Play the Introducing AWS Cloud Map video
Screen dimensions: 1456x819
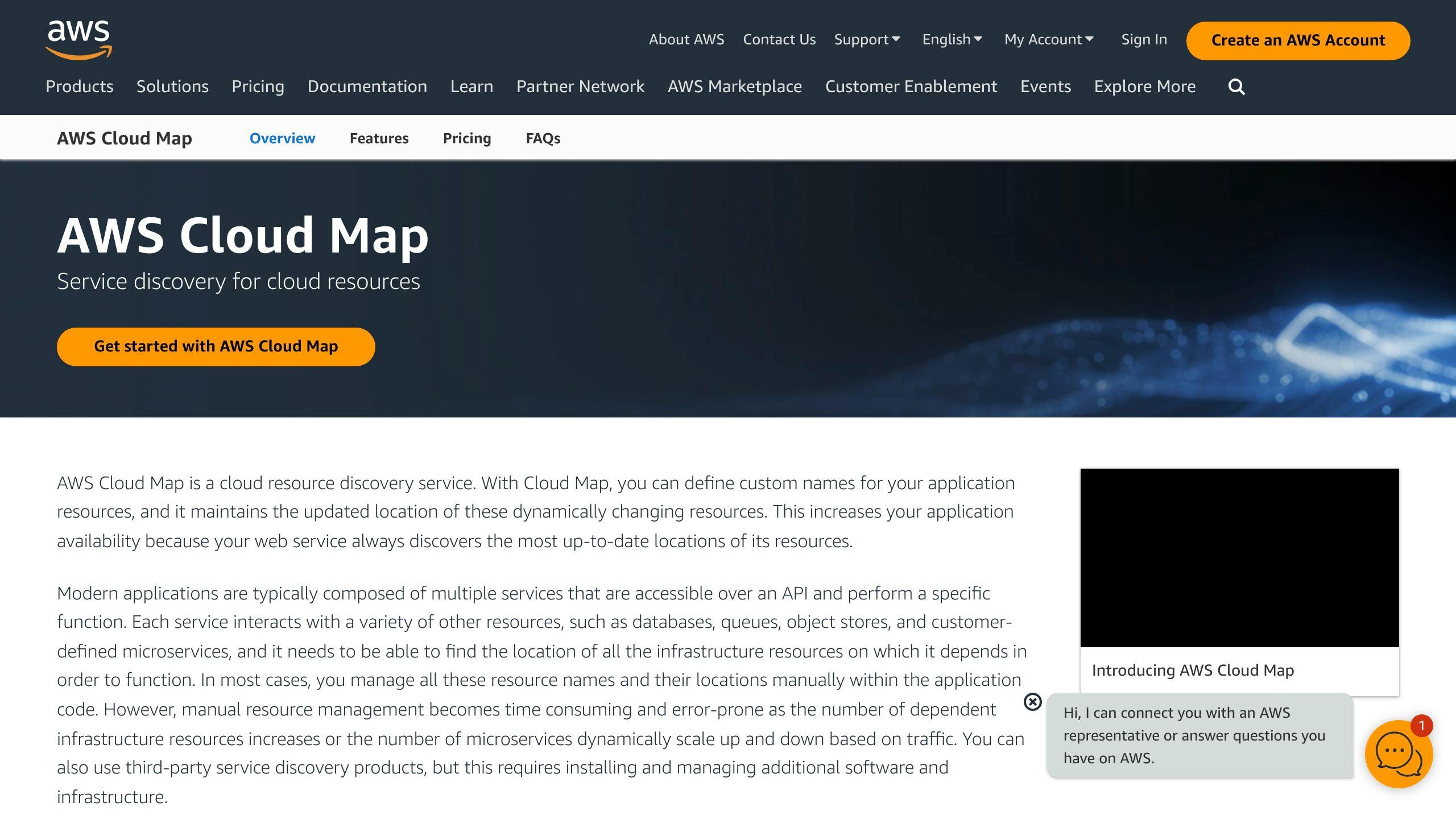[1240, 558]
